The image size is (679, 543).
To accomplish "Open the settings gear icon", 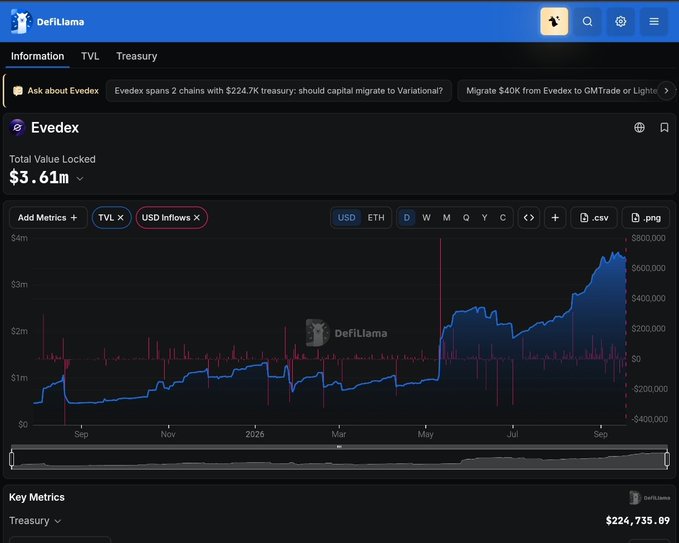I will (621, 21).
